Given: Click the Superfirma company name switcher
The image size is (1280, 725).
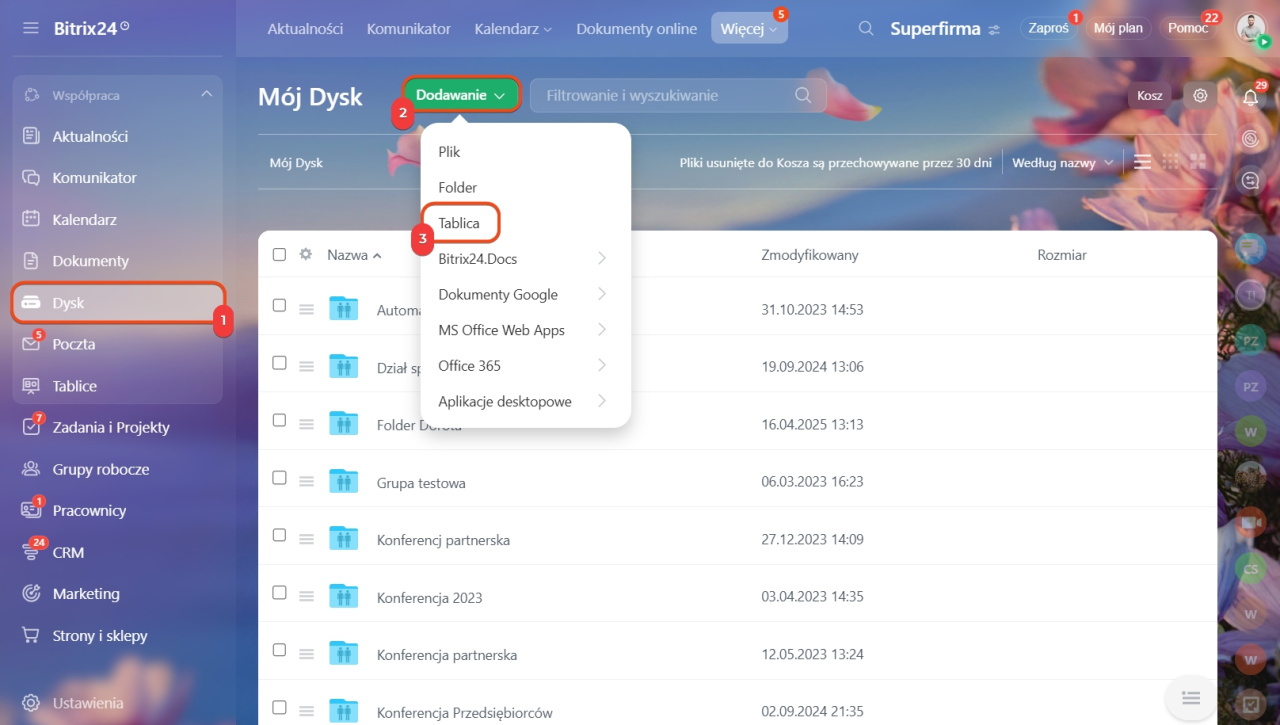Looking at the screenshot, I should [945, 29].
